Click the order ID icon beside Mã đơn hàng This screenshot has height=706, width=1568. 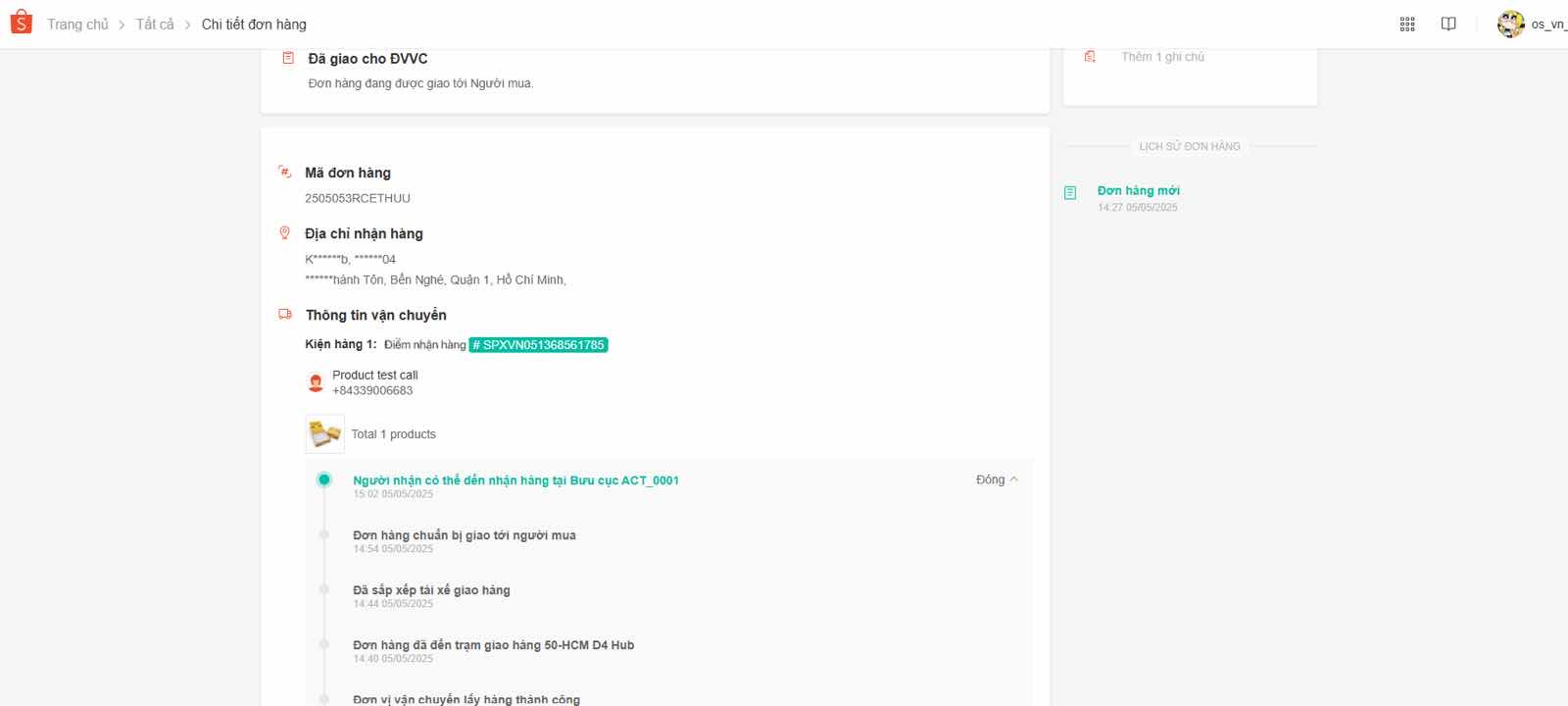(x=285, y=173)
